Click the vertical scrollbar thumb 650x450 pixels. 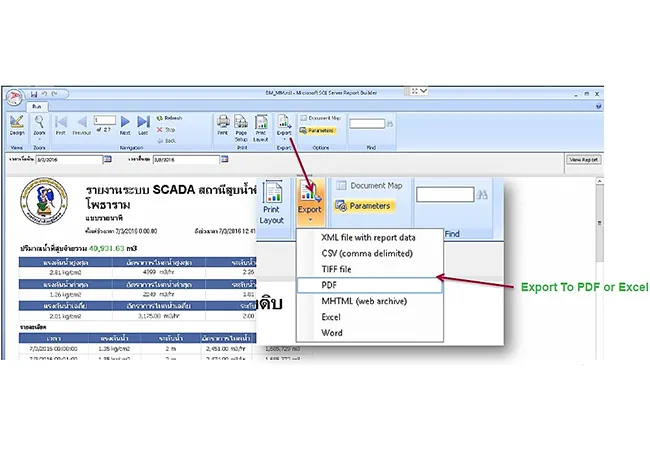pos(599,223)
